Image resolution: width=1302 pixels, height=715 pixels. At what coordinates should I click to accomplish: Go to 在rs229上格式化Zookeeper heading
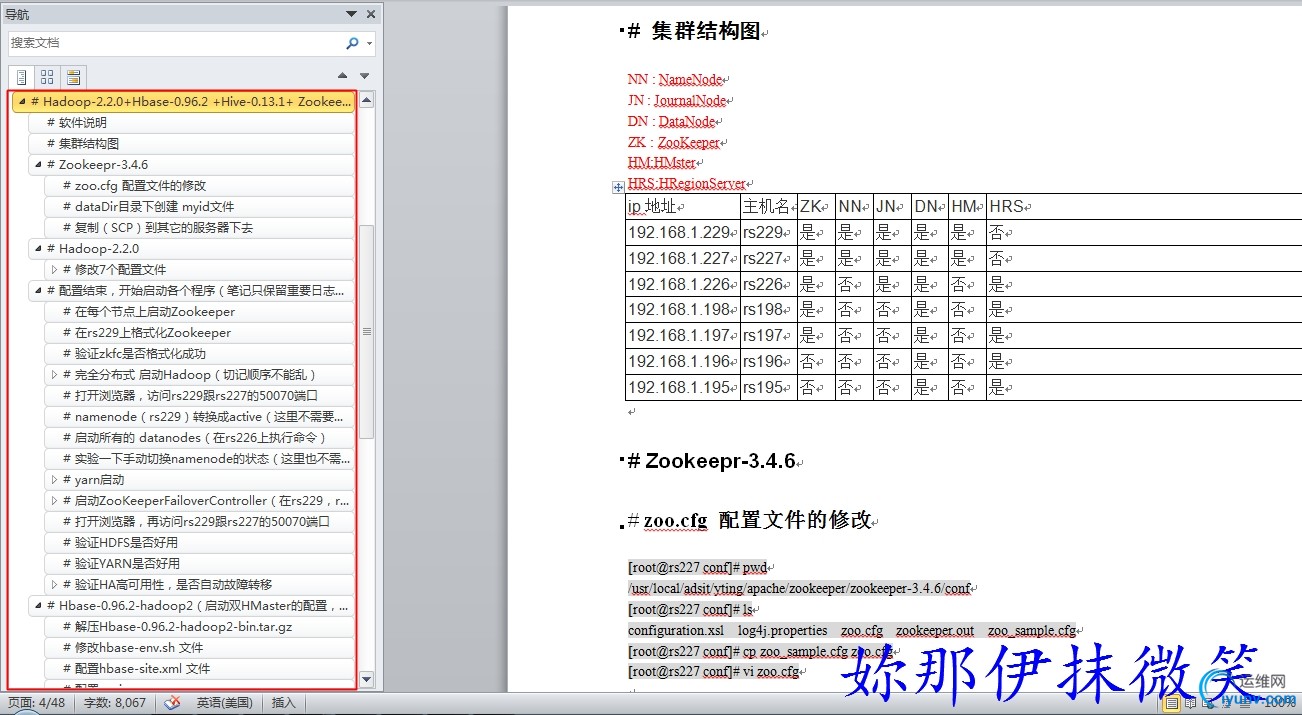click(199, 332)
